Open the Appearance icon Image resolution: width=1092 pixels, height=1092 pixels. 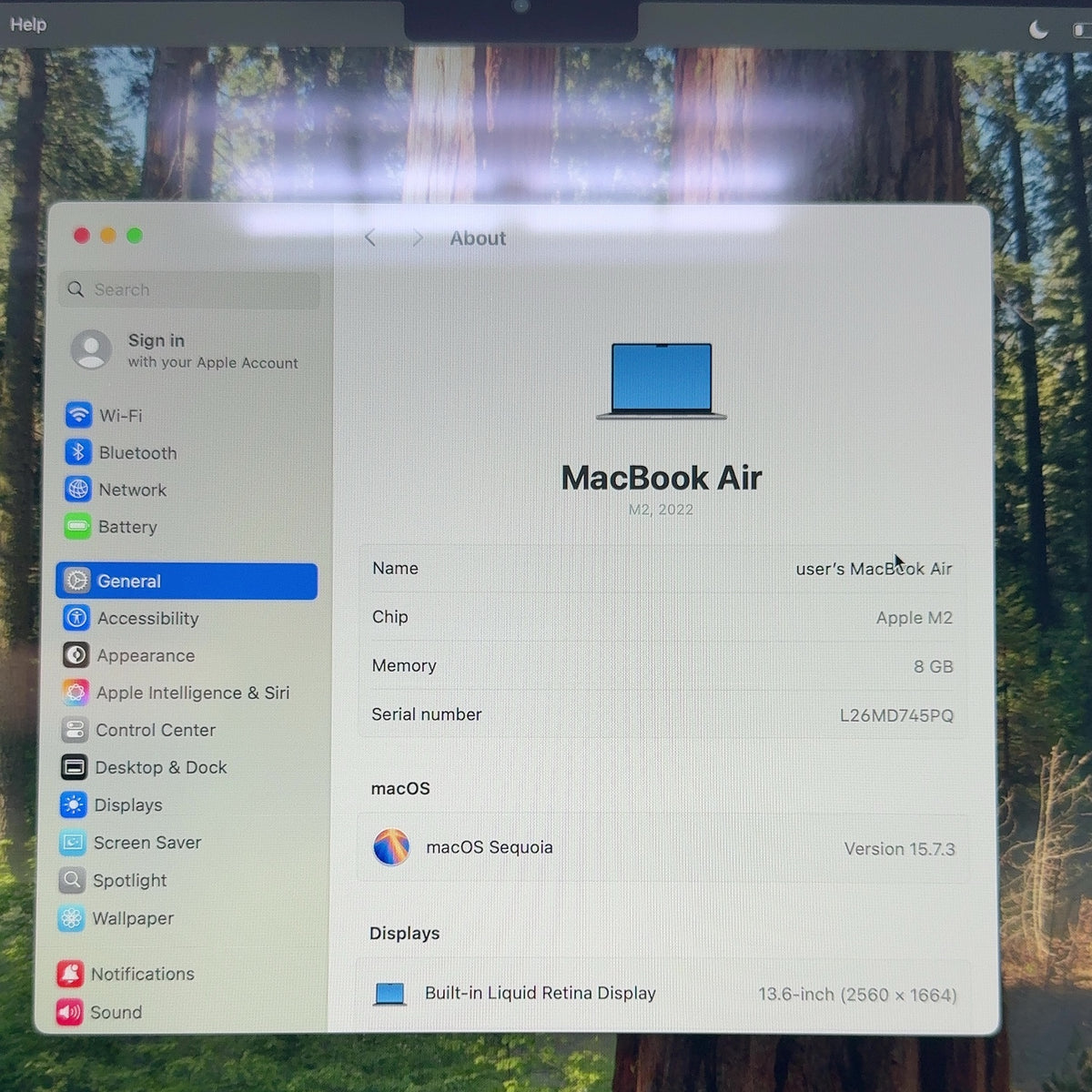[76, 655]
